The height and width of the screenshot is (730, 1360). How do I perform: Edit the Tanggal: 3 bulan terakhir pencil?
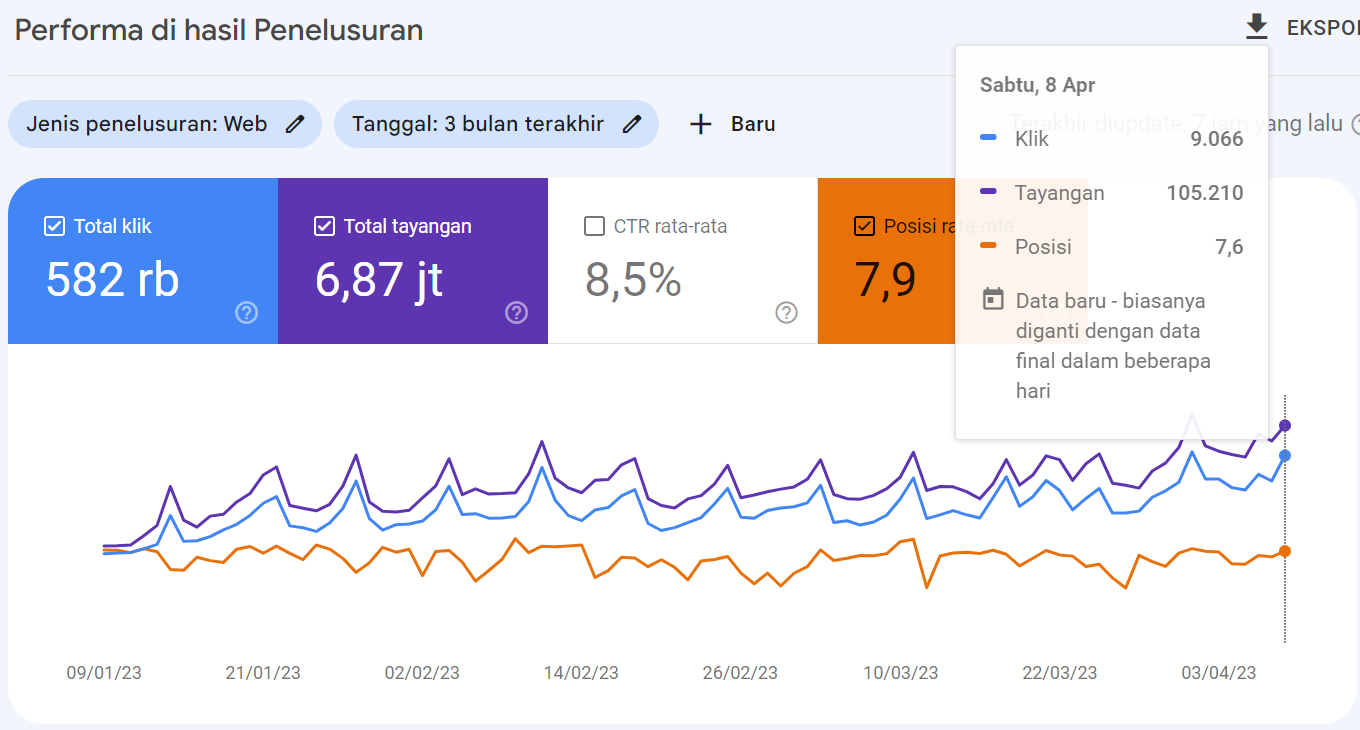[x=631, y=124]
